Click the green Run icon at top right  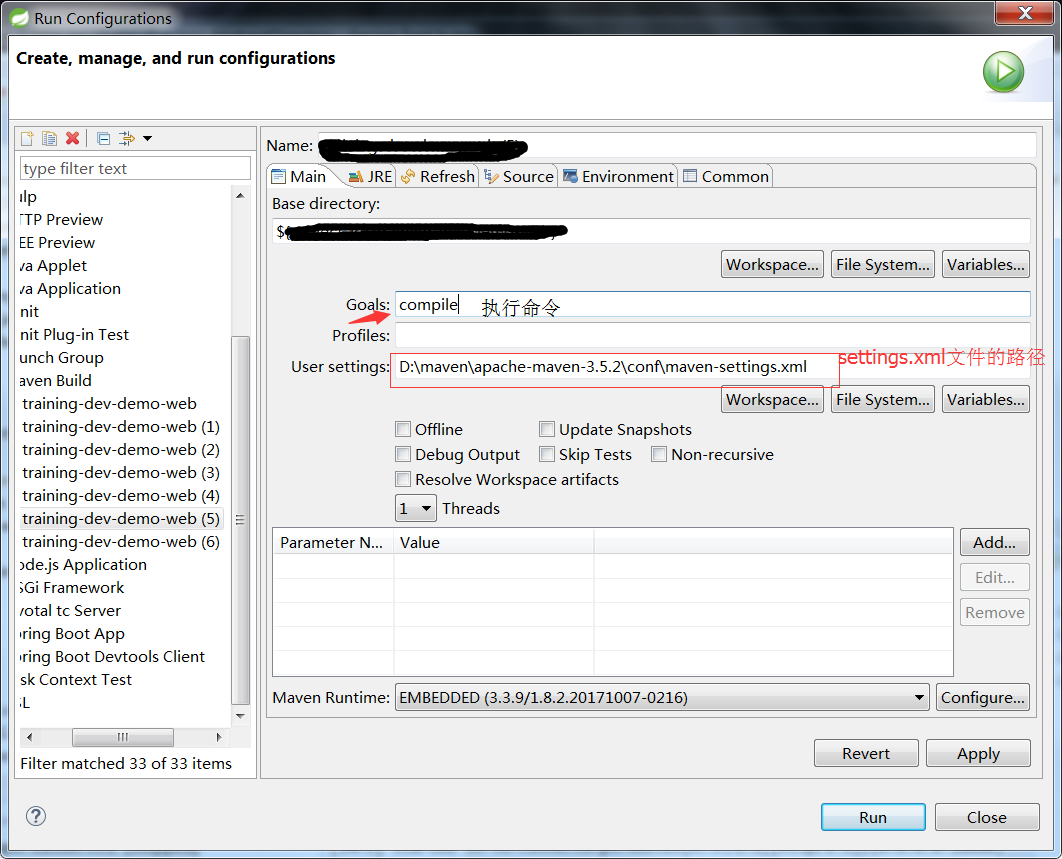[1003, 72]
